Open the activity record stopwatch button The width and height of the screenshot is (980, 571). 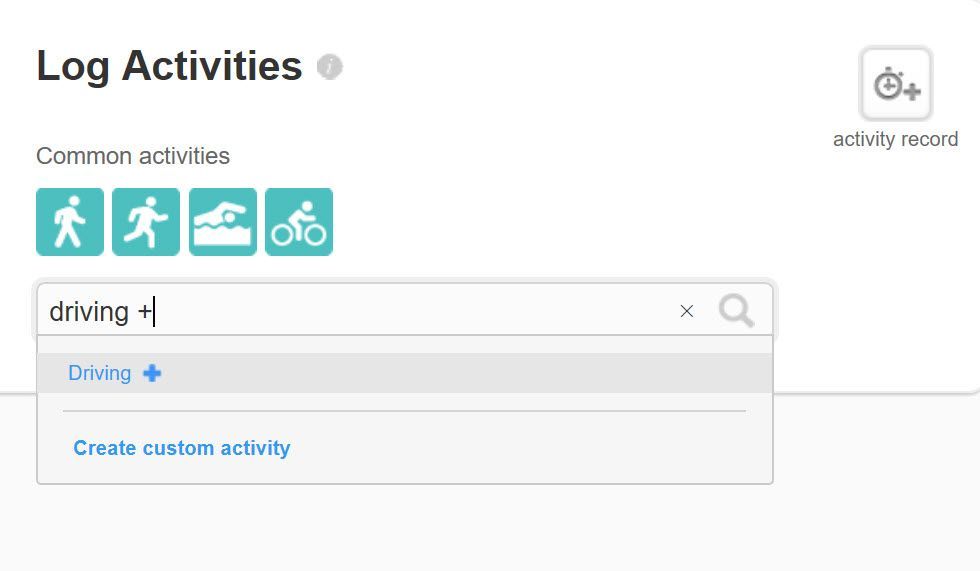click(x=896, y=84)
